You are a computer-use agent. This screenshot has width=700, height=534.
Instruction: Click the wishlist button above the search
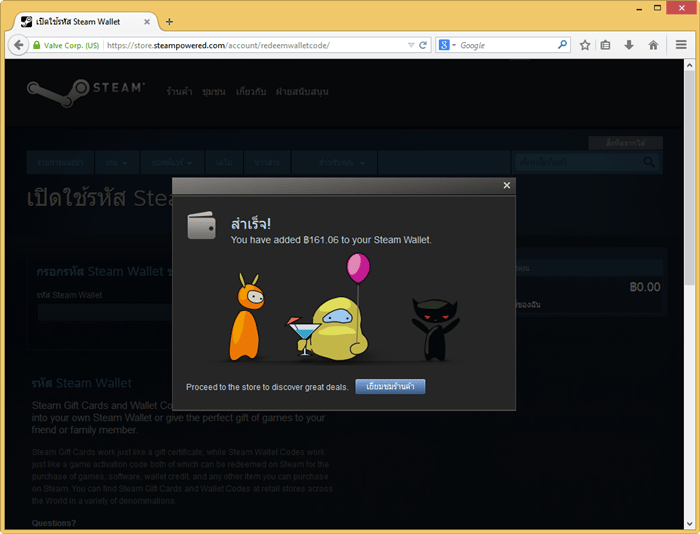(x=625, y=143)
